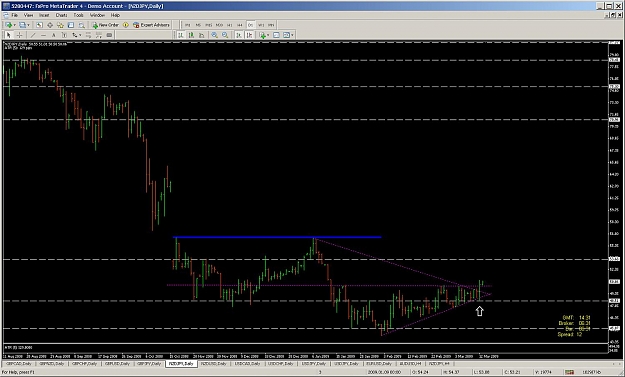Image resolution: width=625 pixels, height=377 pixels.
Task: Open the Navigator star-folder icon
Action: click(x=60, y=25)
